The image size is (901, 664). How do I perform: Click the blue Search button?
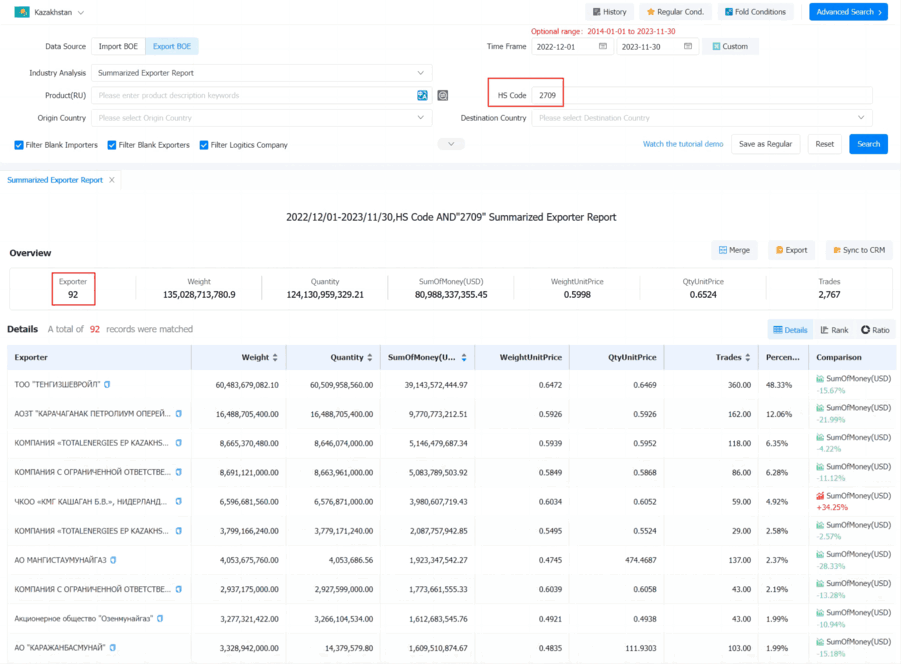(x=868, y=144)
